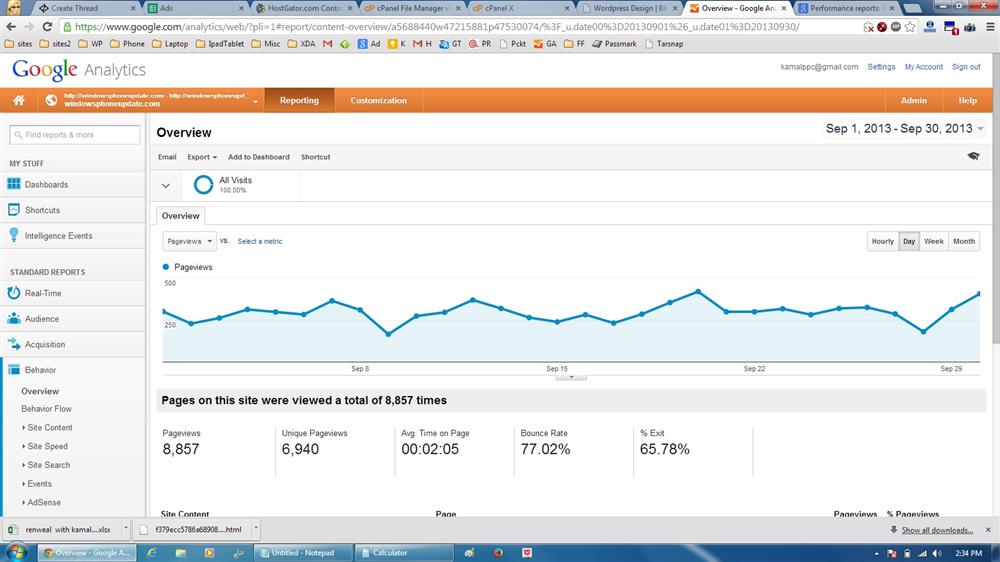Click the Email report button

(x=167, y=157)
